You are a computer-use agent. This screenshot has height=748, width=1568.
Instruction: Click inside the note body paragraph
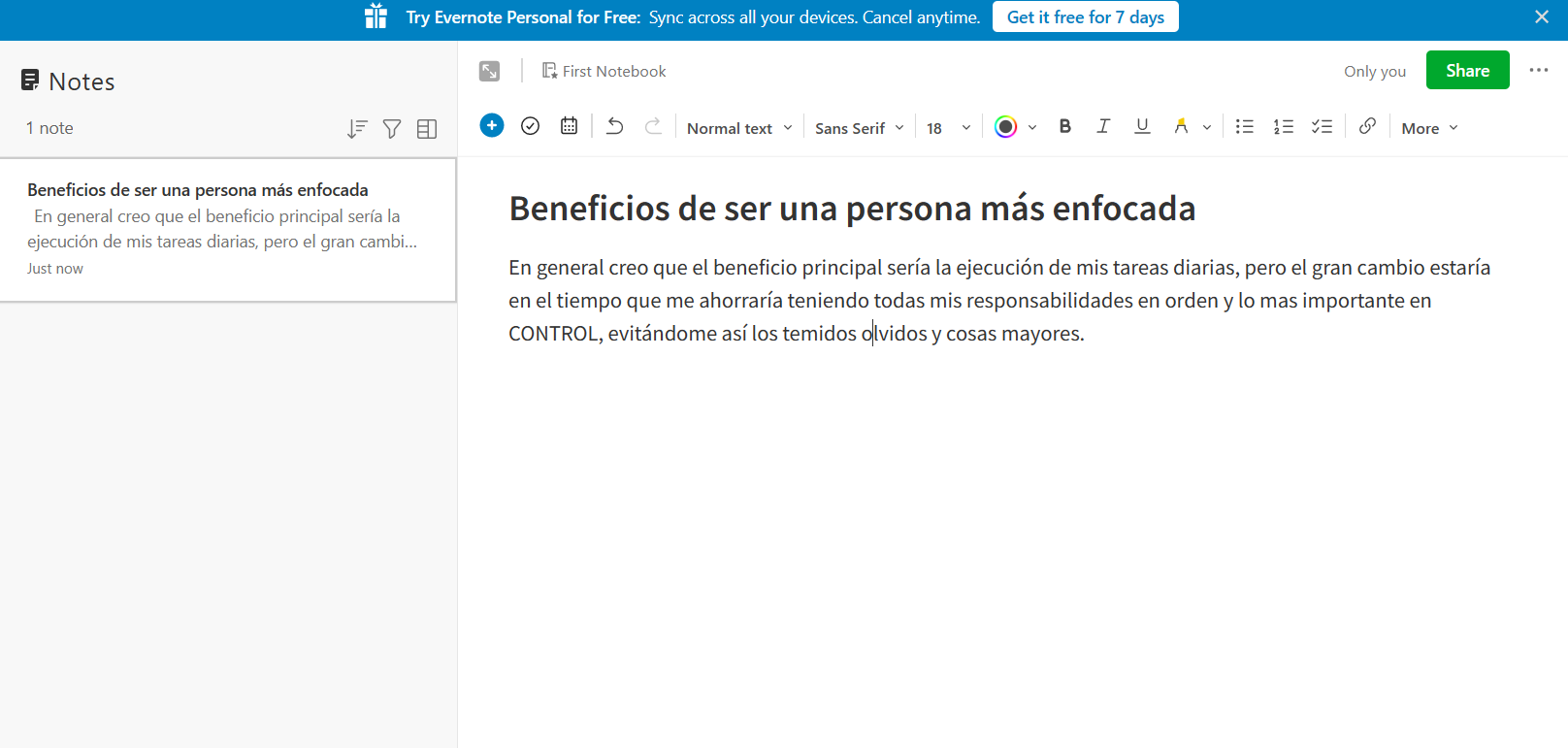(999, 301)
